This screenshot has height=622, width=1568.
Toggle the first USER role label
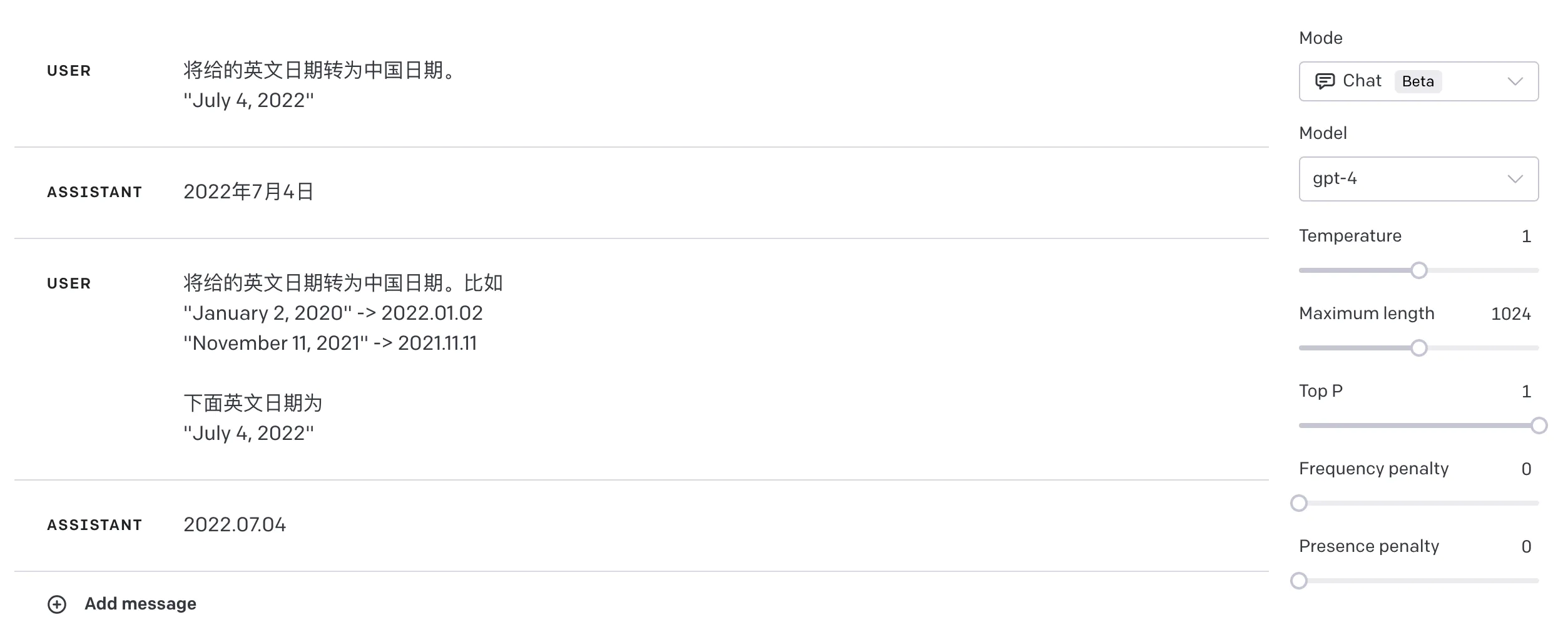[x=69, y=71]
